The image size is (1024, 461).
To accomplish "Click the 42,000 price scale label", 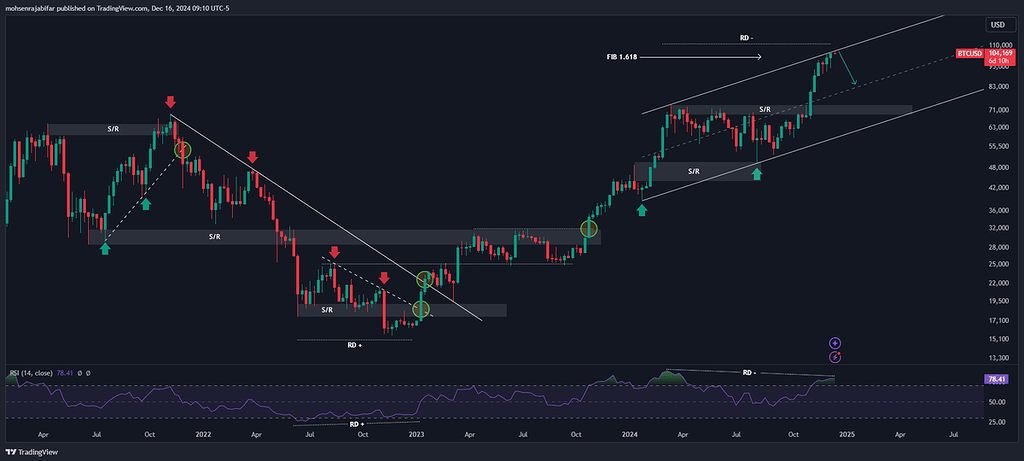I will click(x=1000, y=187).
